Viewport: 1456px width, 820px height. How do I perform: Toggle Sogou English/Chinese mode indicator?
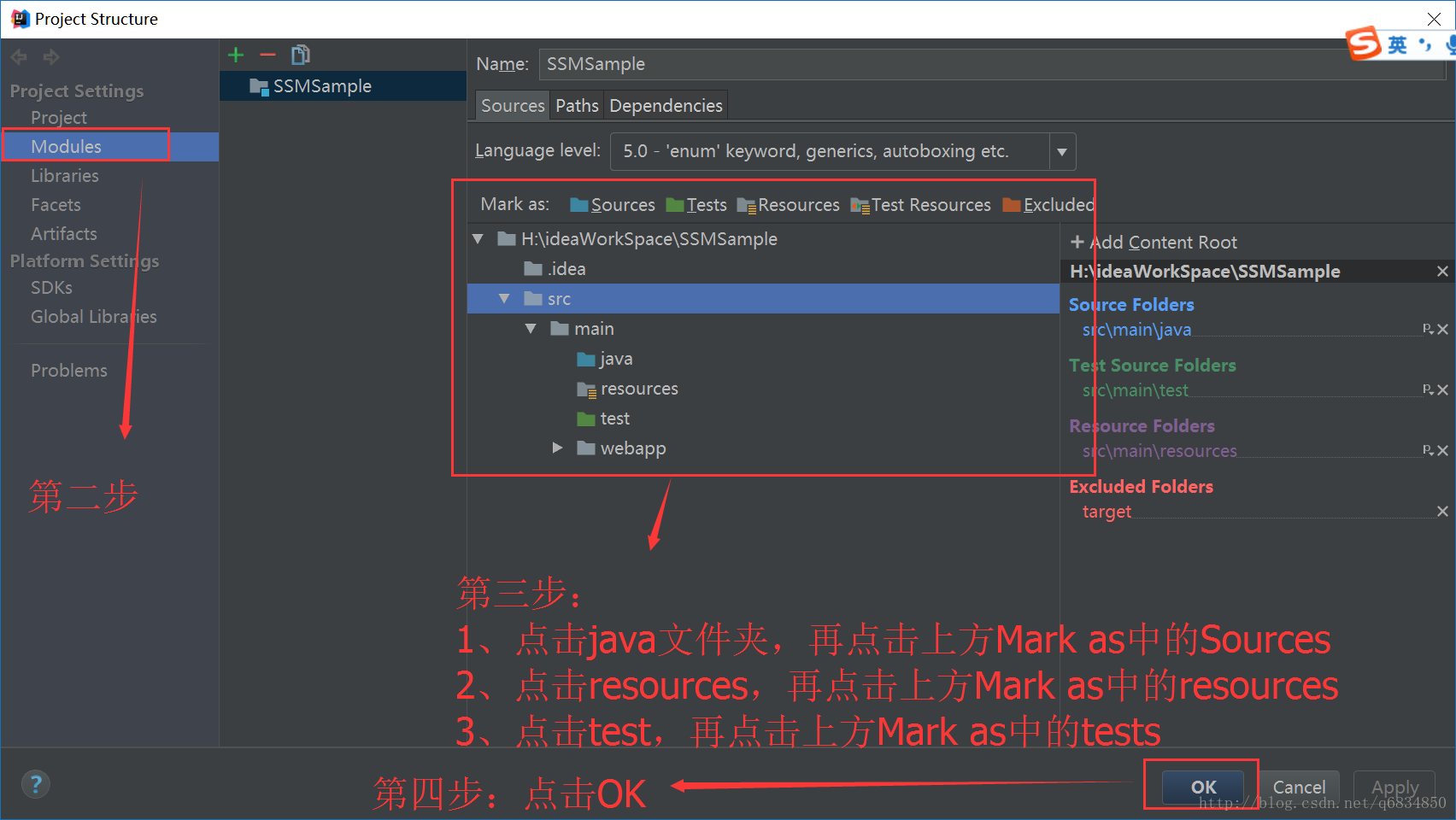[x=1397, y=44]
